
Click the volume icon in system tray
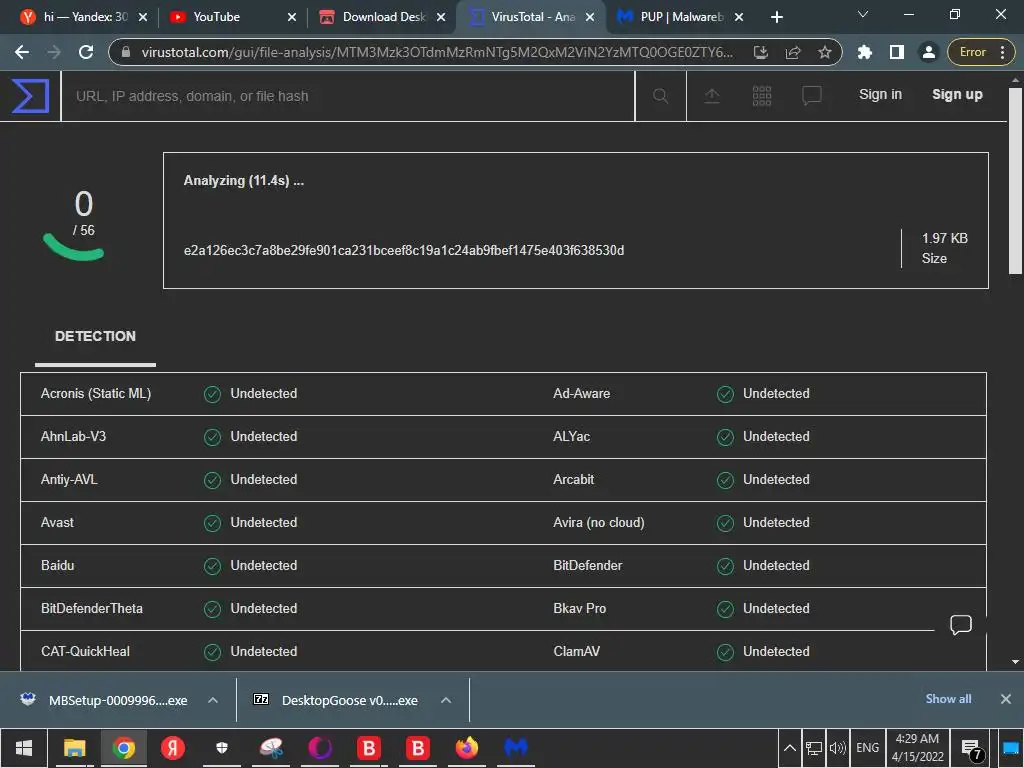click(x=838, y=748)
